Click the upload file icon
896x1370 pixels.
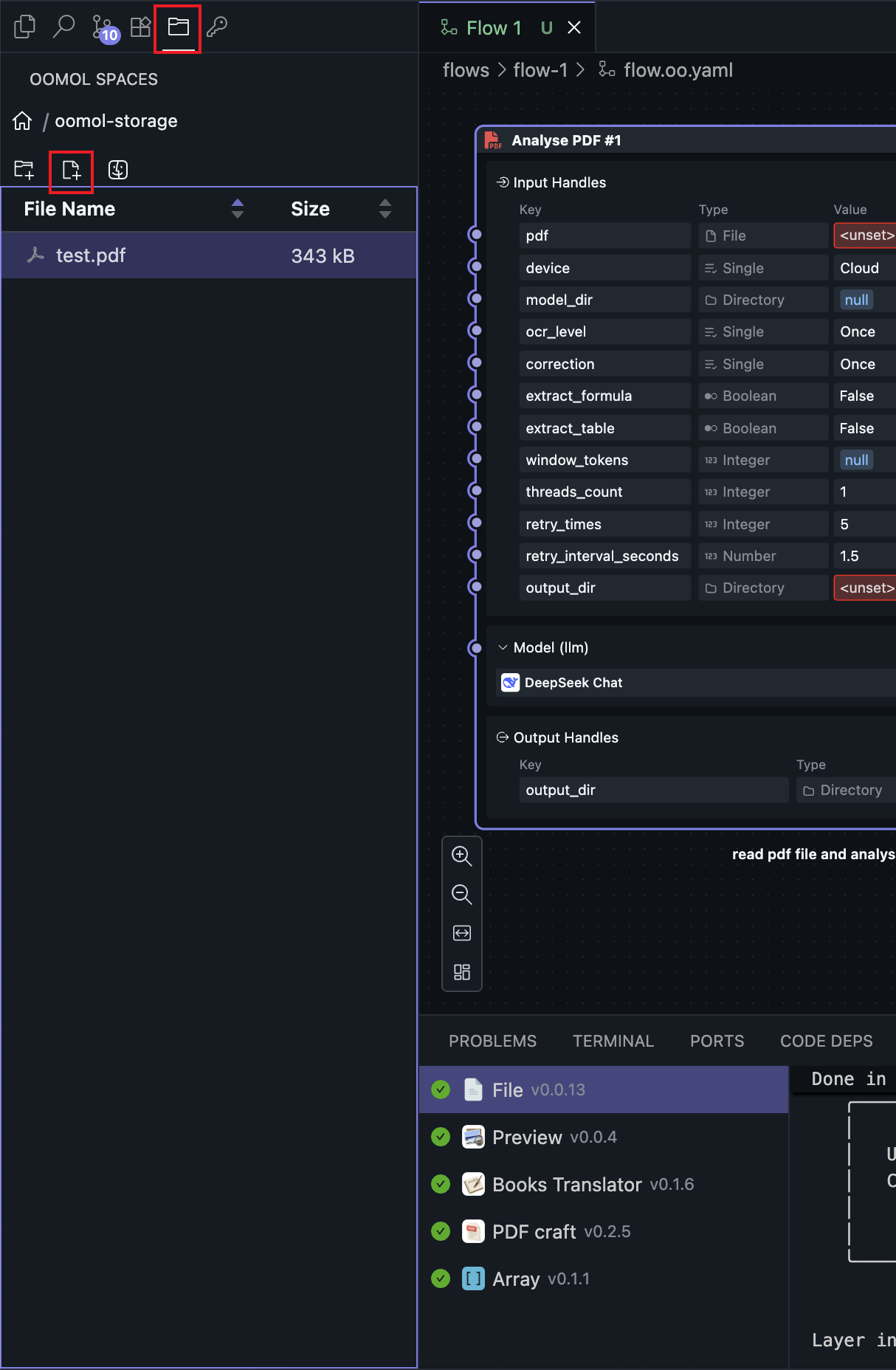[72, 171]
